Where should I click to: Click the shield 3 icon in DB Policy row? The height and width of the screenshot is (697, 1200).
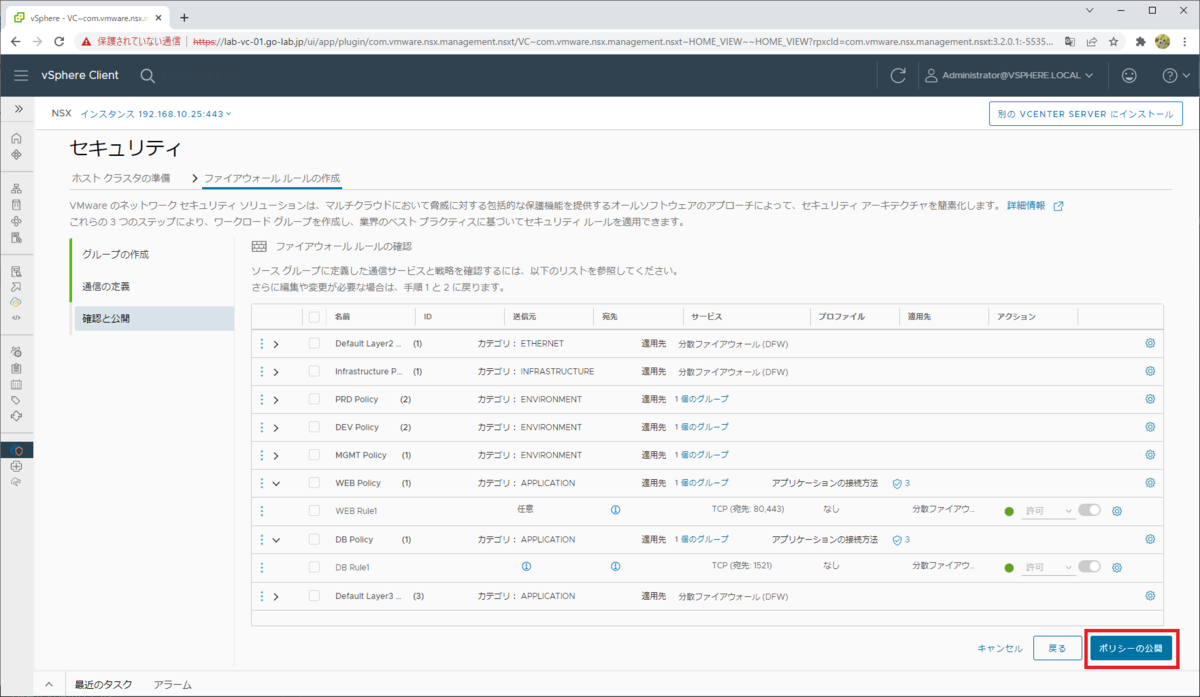(901, 539)
